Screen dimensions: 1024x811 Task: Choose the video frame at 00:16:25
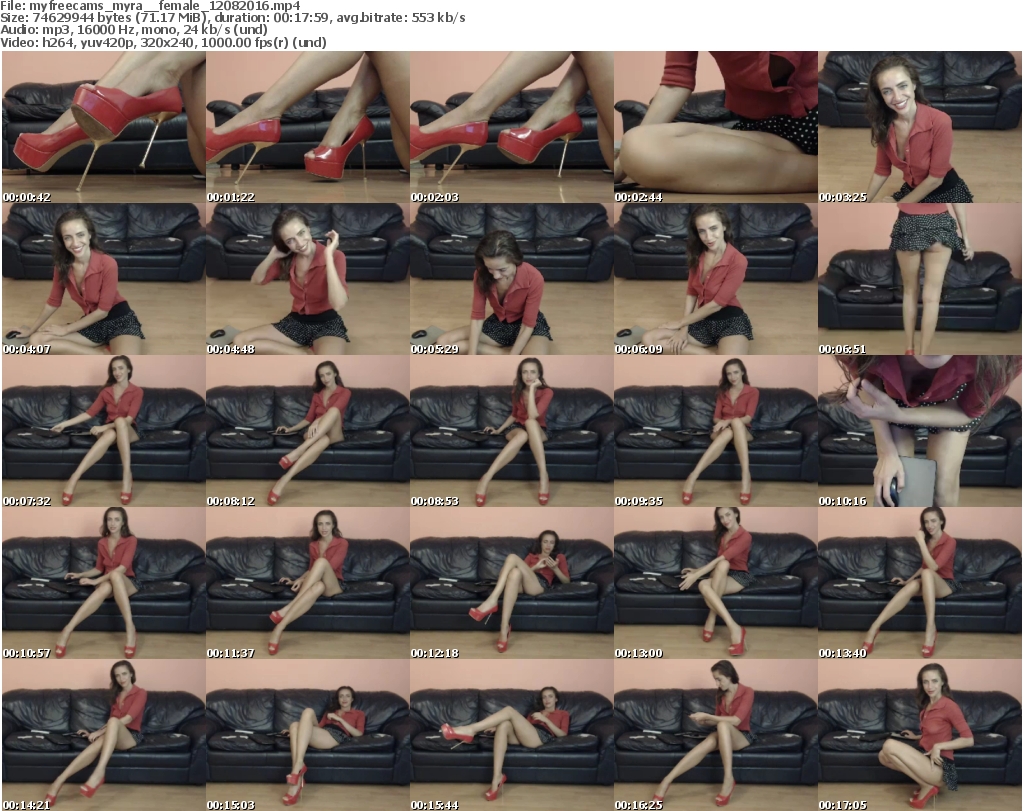point(716,735)
